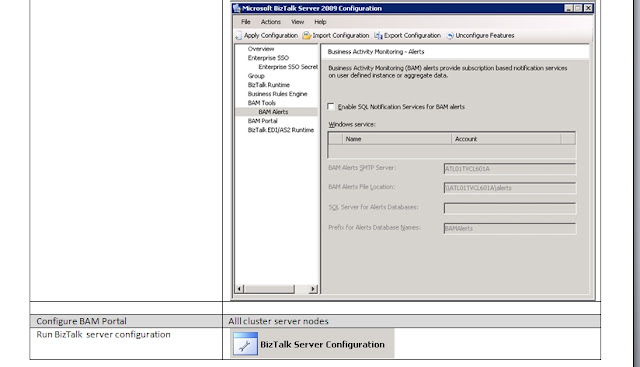This screenshot has height=367, width=640.
Task: Click the Unconfigure Features undo icon
Action: point(450,36)
